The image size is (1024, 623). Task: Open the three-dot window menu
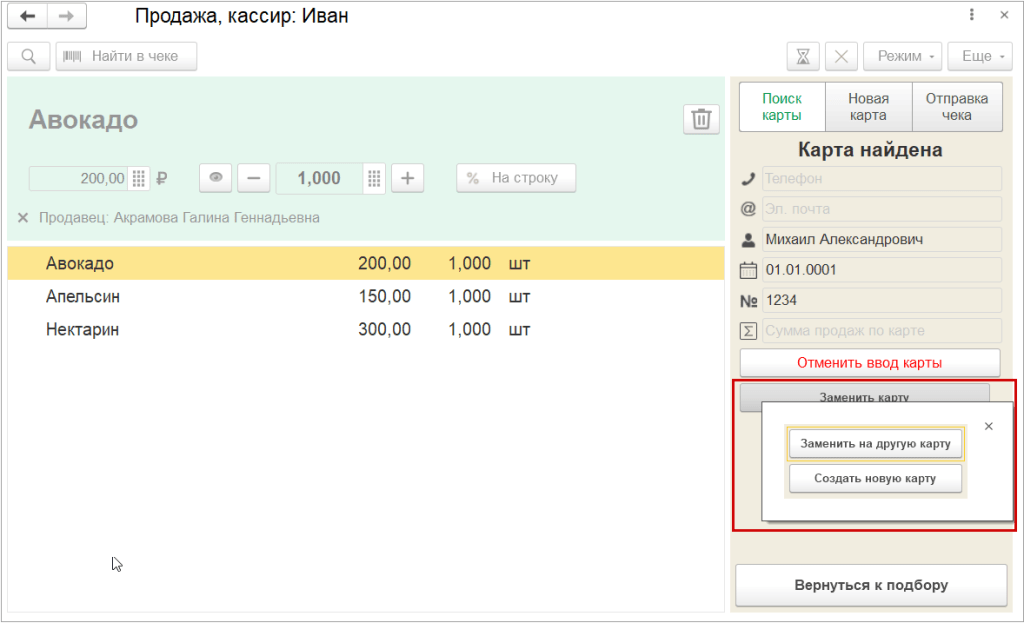pos(972,16)
